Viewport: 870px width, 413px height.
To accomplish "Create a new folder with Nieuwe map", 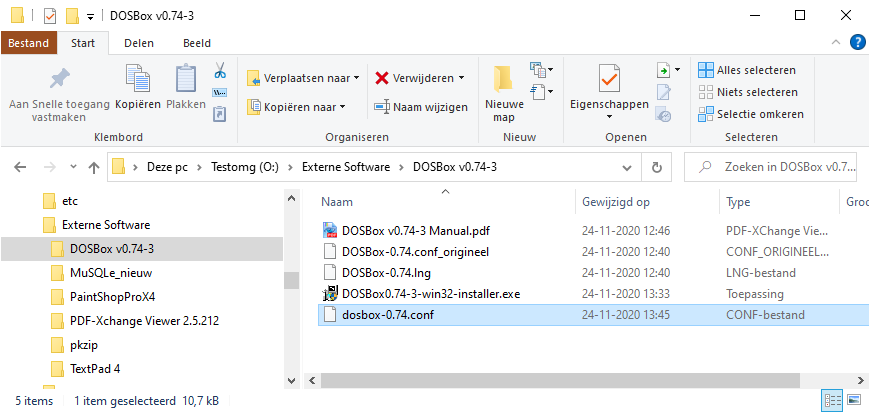I will point(504,94).
